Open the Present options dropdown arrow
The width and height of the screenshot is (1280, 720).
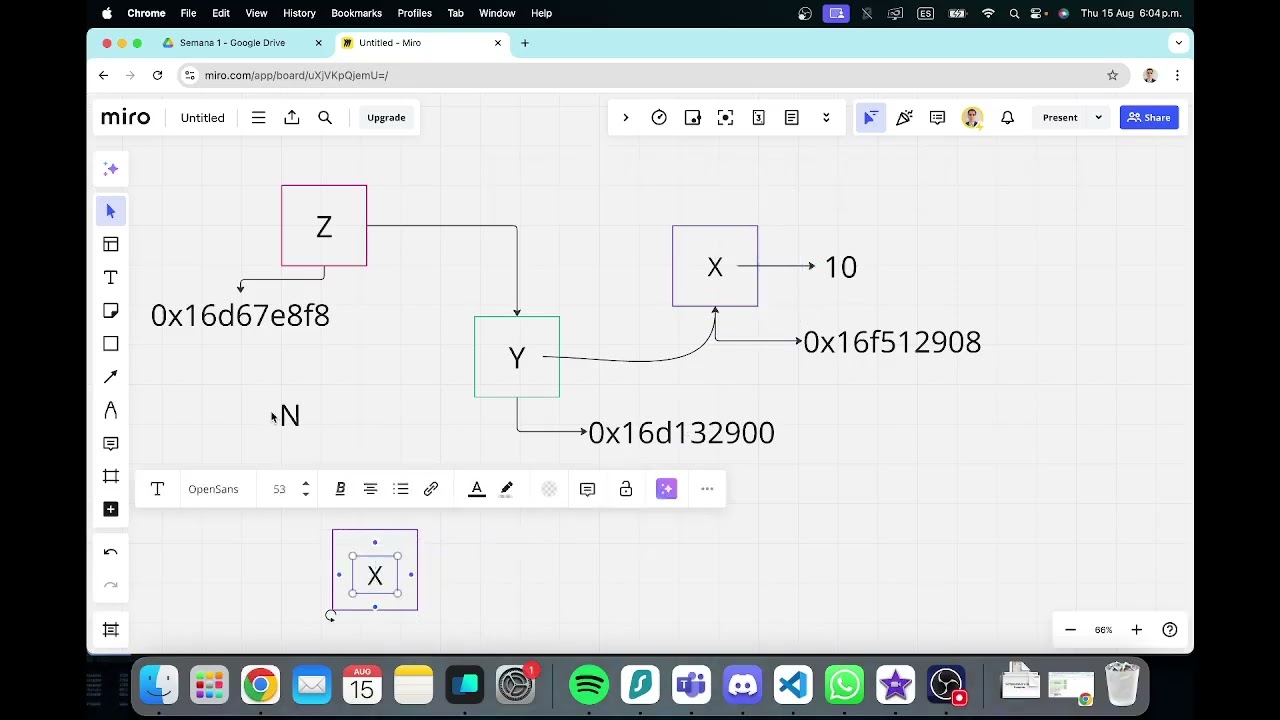click(x=1098, y=118)
